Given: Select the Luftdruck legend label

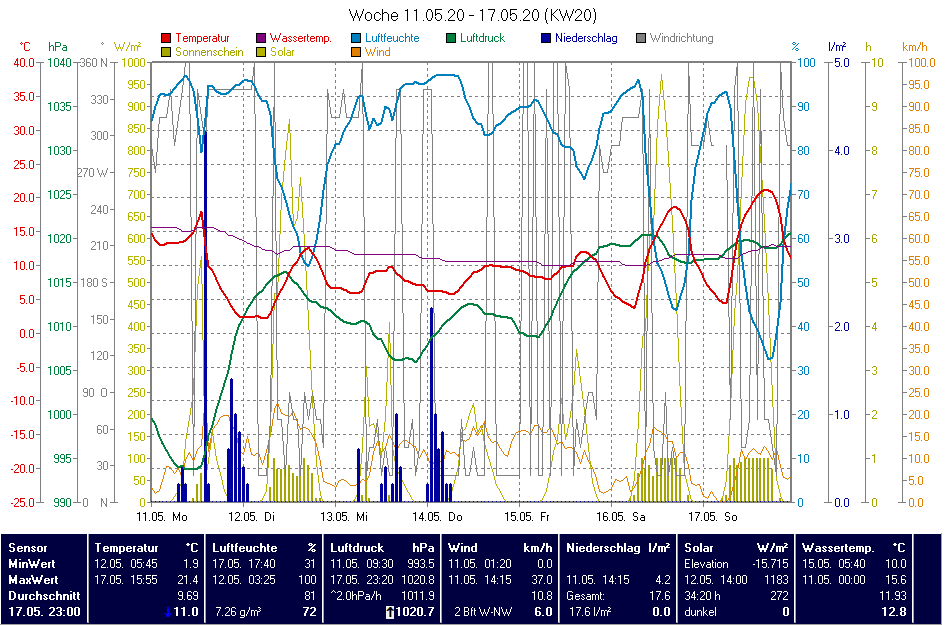Looking at the screenshot, I should (x=482, y=38).
